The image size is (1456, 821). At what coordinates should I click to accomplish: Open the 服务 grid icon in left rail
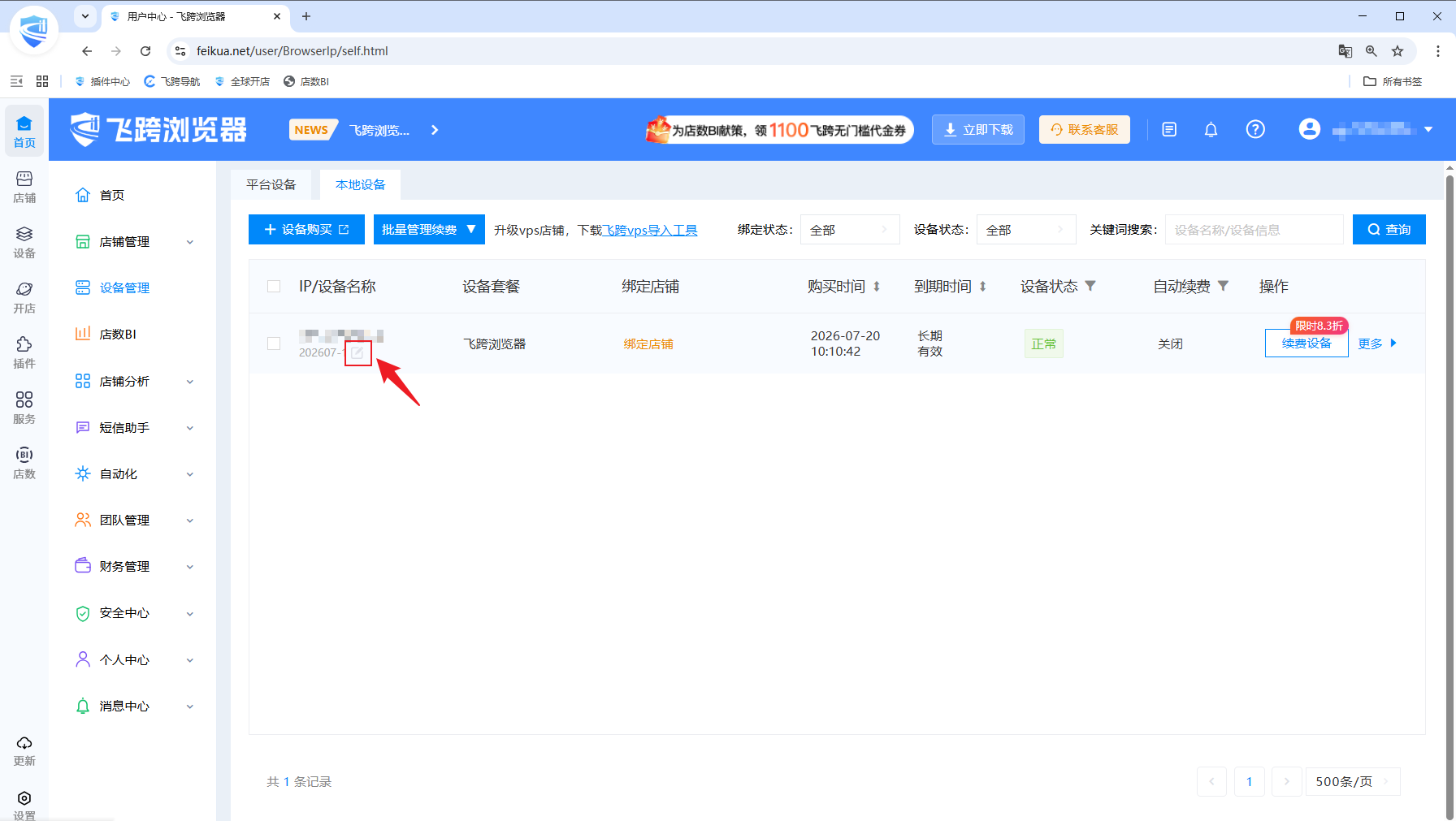tap(24, 408)
